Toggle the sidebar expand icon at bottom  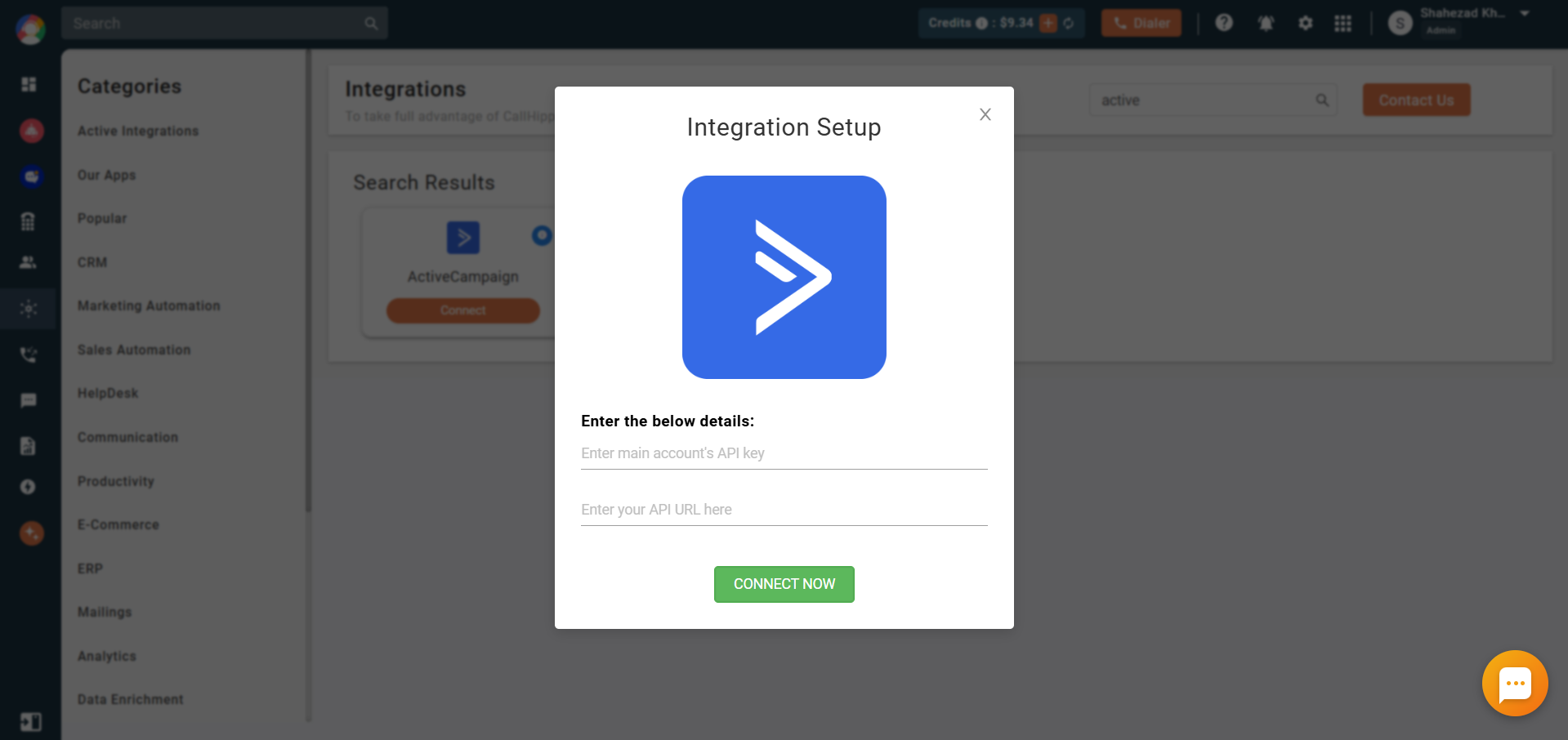pos(30,722)
